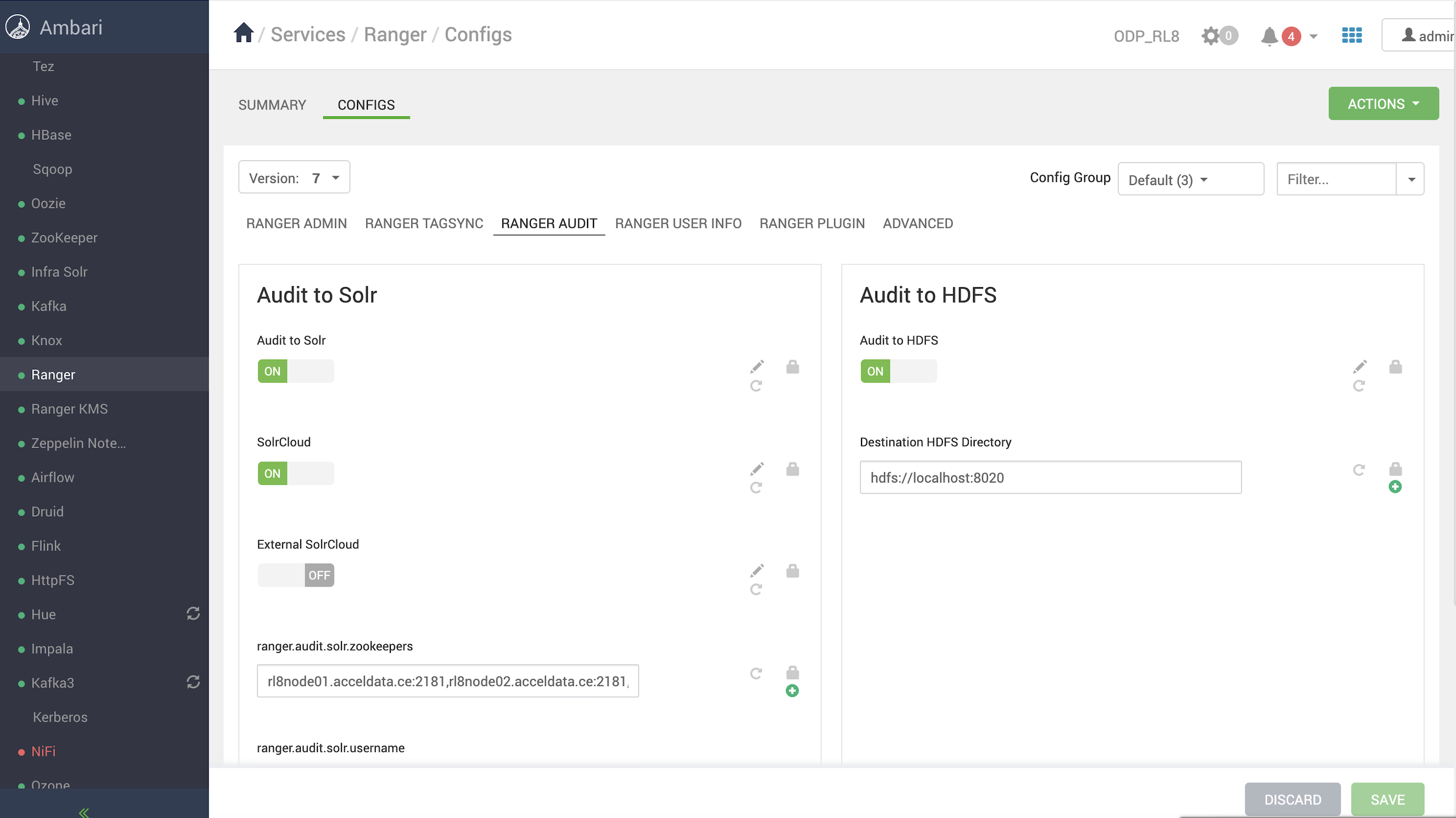
Task: Add override for ranger.audit.solr.zookeepers
Action: click(792, 690)
